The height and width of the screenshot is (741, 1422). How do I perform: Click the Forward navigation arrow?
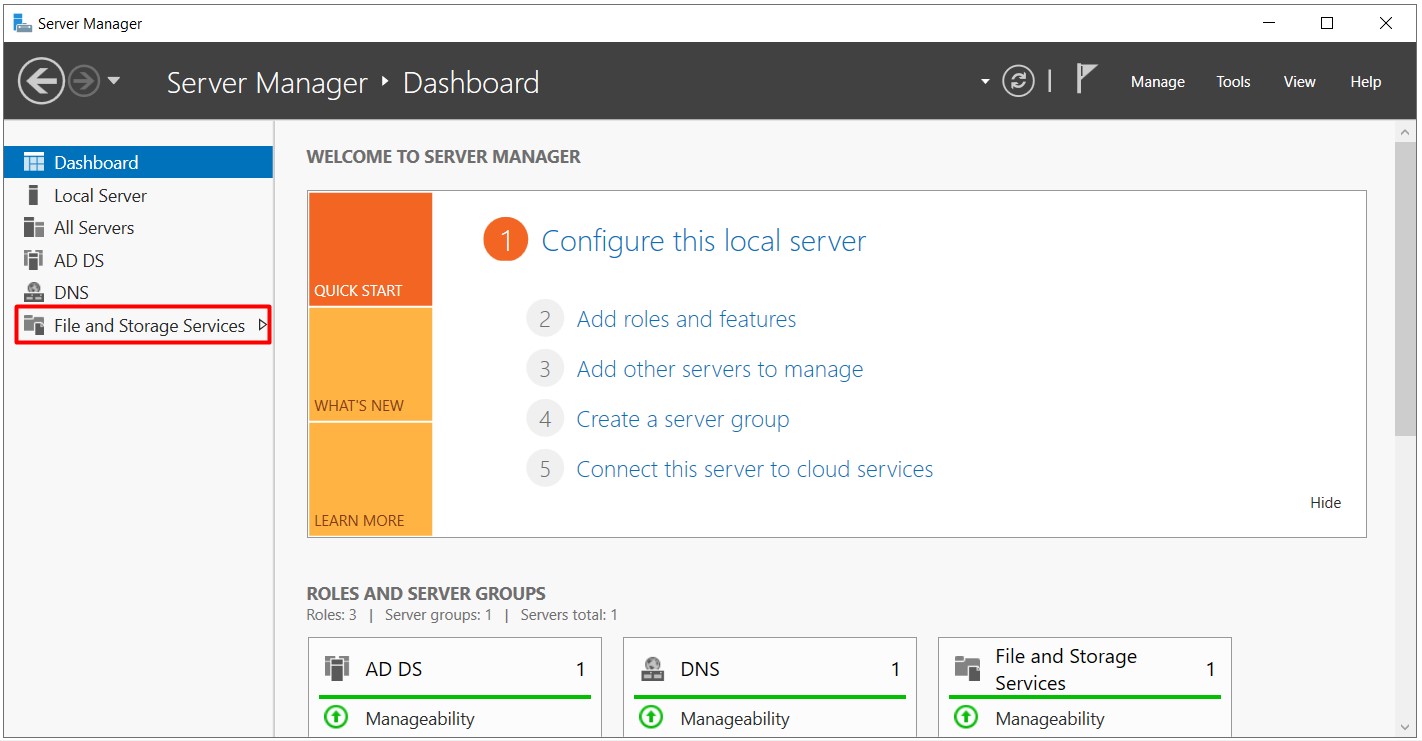point(85,81)
